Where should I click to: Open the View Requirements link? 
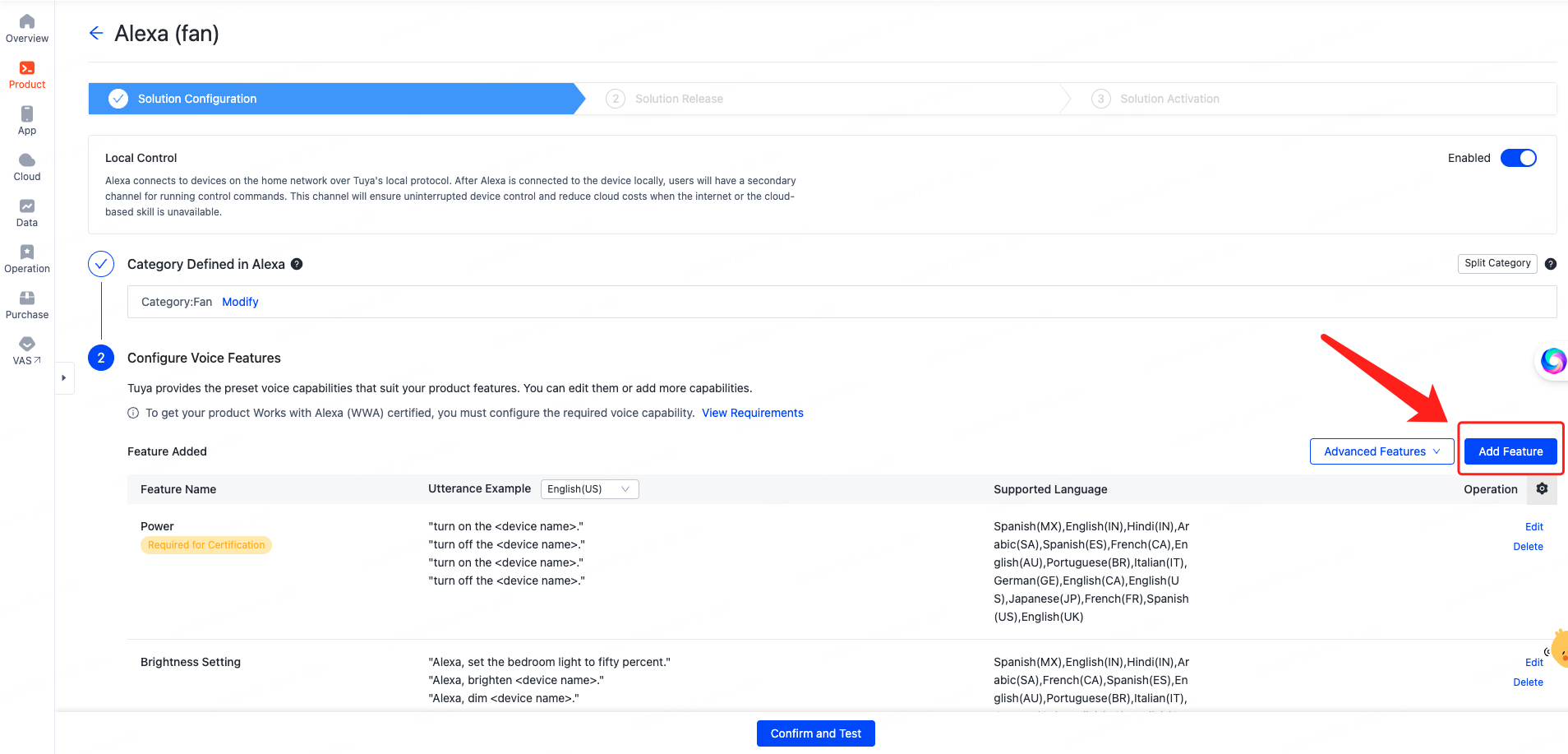[x=752, y=413]
